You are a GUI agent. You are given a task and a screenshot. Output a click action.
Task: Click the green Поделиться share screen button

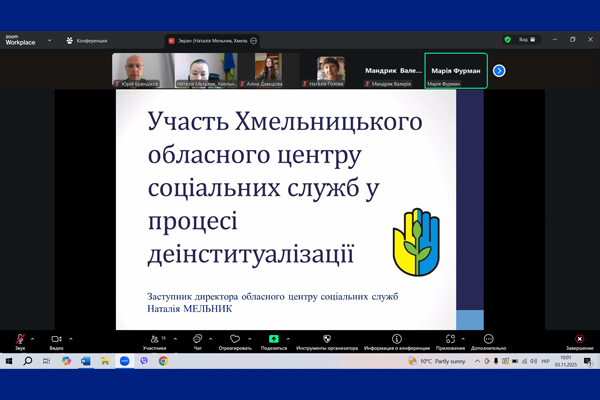(x=274, y=340)
